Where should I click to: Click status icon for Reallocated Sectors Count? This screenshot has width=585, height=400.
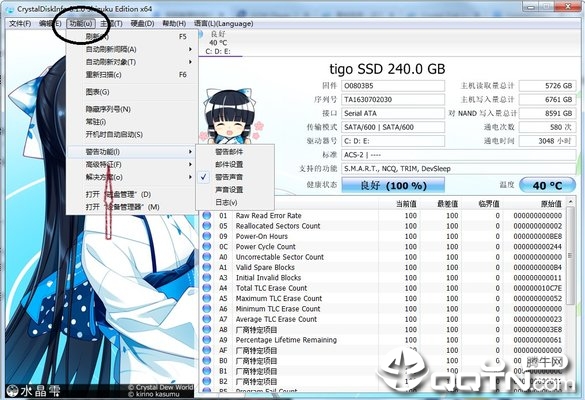pos(207,226)
